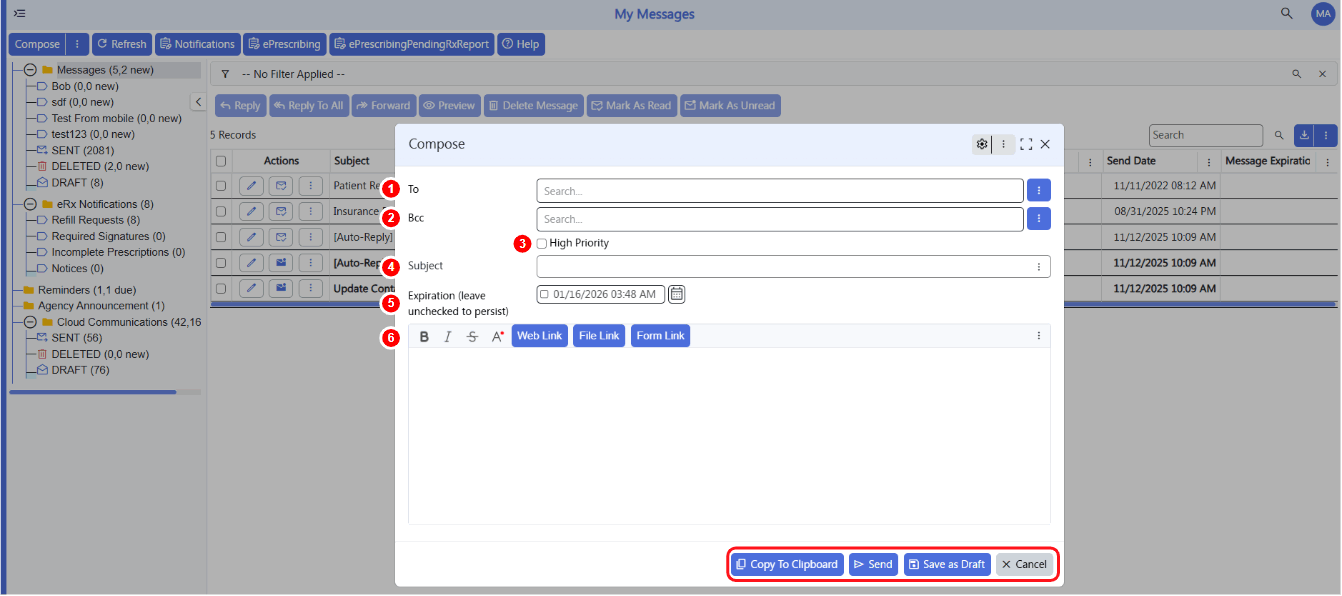
Task: Click the search icon in the filter bar
Action: (1297, 74)
